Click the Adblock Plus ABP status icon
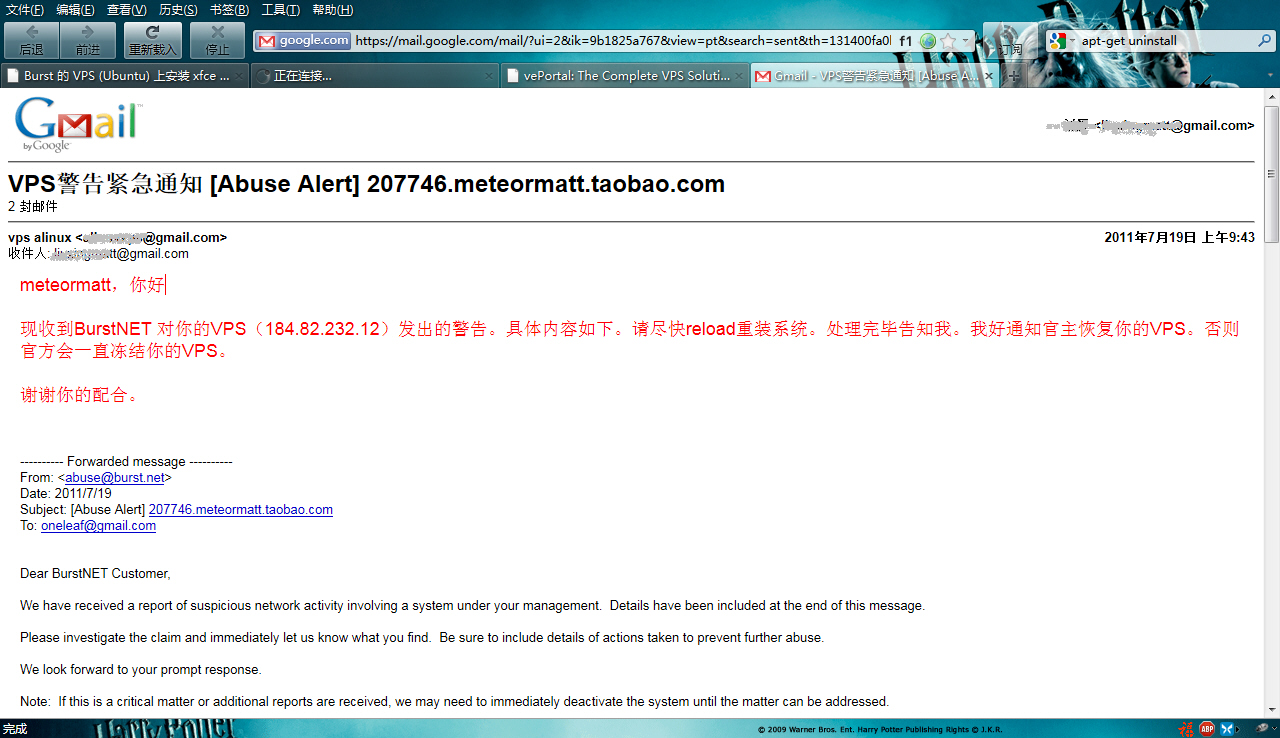Image resolution: width=1280 pixels, height=738 pixels. click(1207, 729)
